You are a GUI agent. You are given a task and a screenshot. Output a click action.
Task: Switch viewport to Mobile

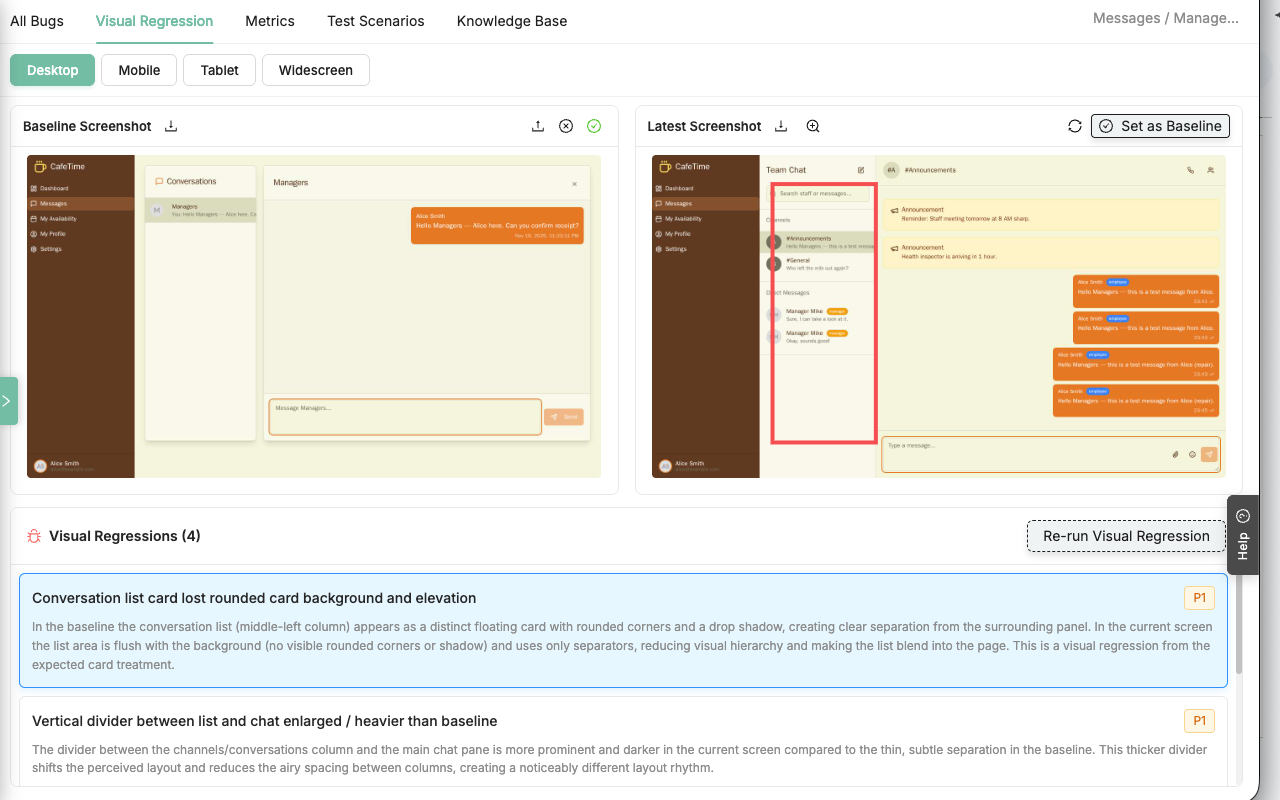pos(138,70)
